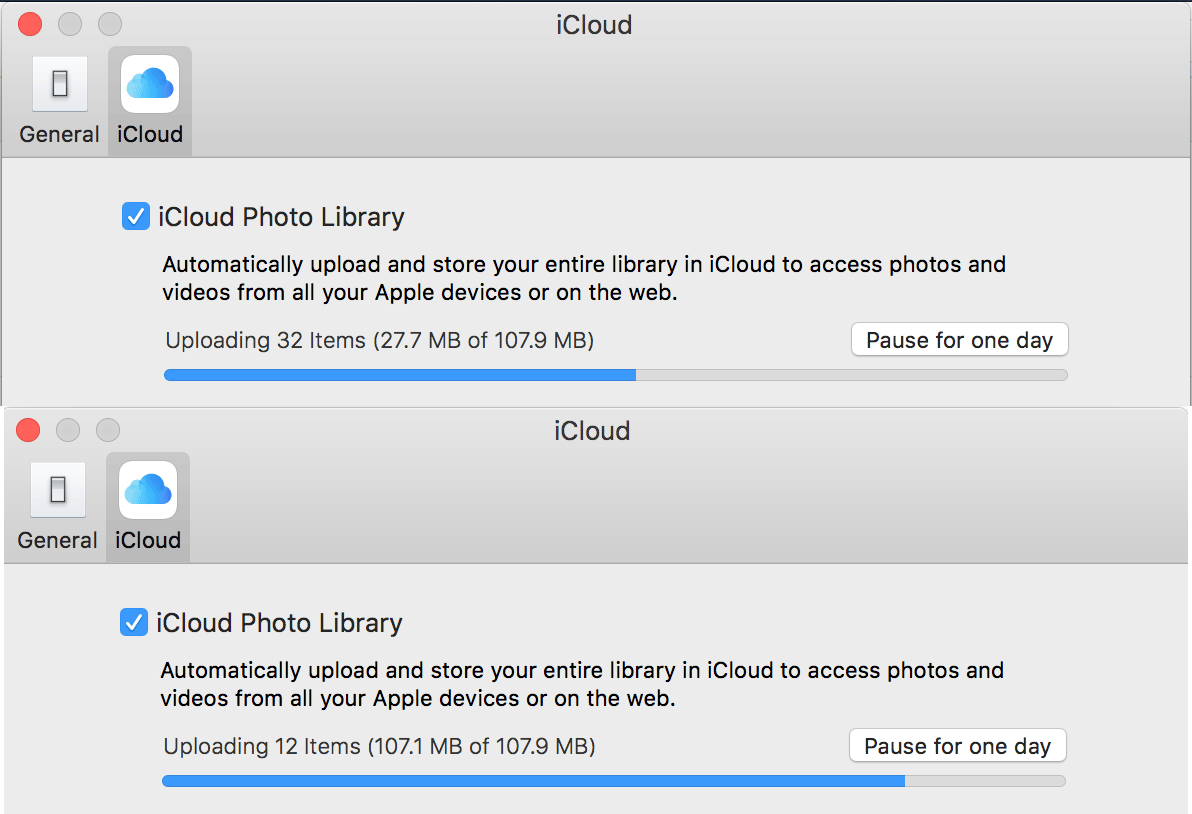Click the bottom window's iCloud title text
The width and height of the screenshot is (1192, 814).
pos(592,431)
